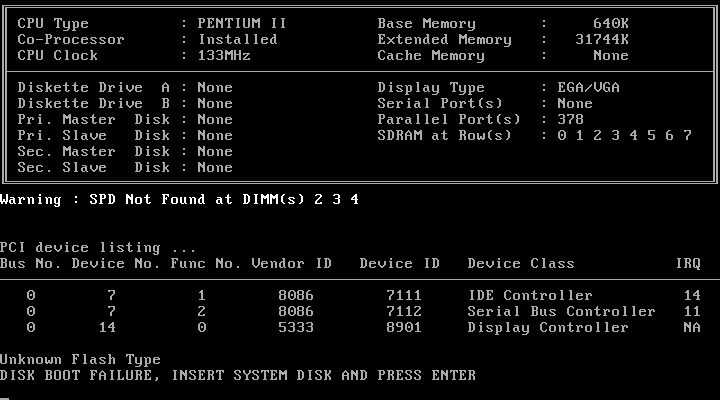Click the '0 1 2 3 4 5 6 7' SDRAM rows

pos(624,135)
